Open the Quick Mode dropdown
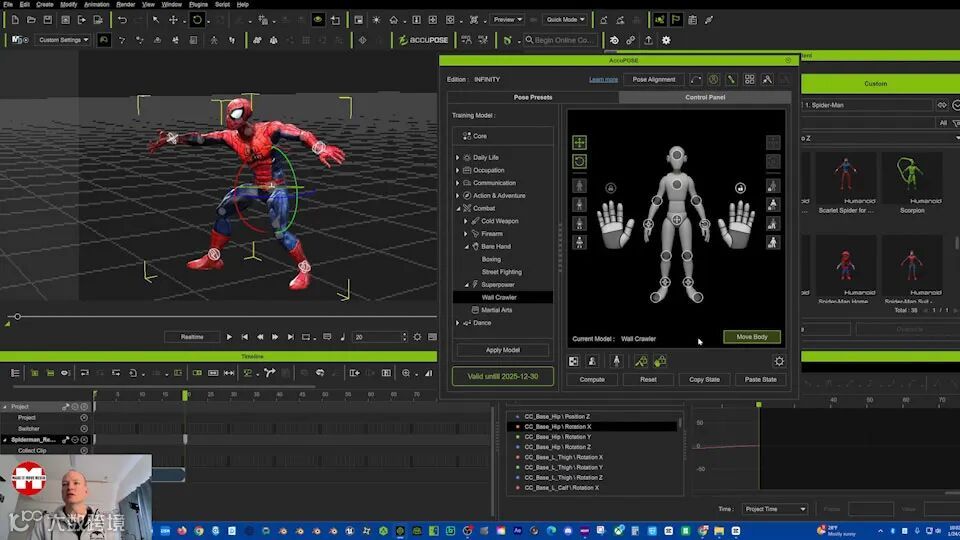This screenshot has width=960, height=540. pyautogui.click(x=565, y=19)
